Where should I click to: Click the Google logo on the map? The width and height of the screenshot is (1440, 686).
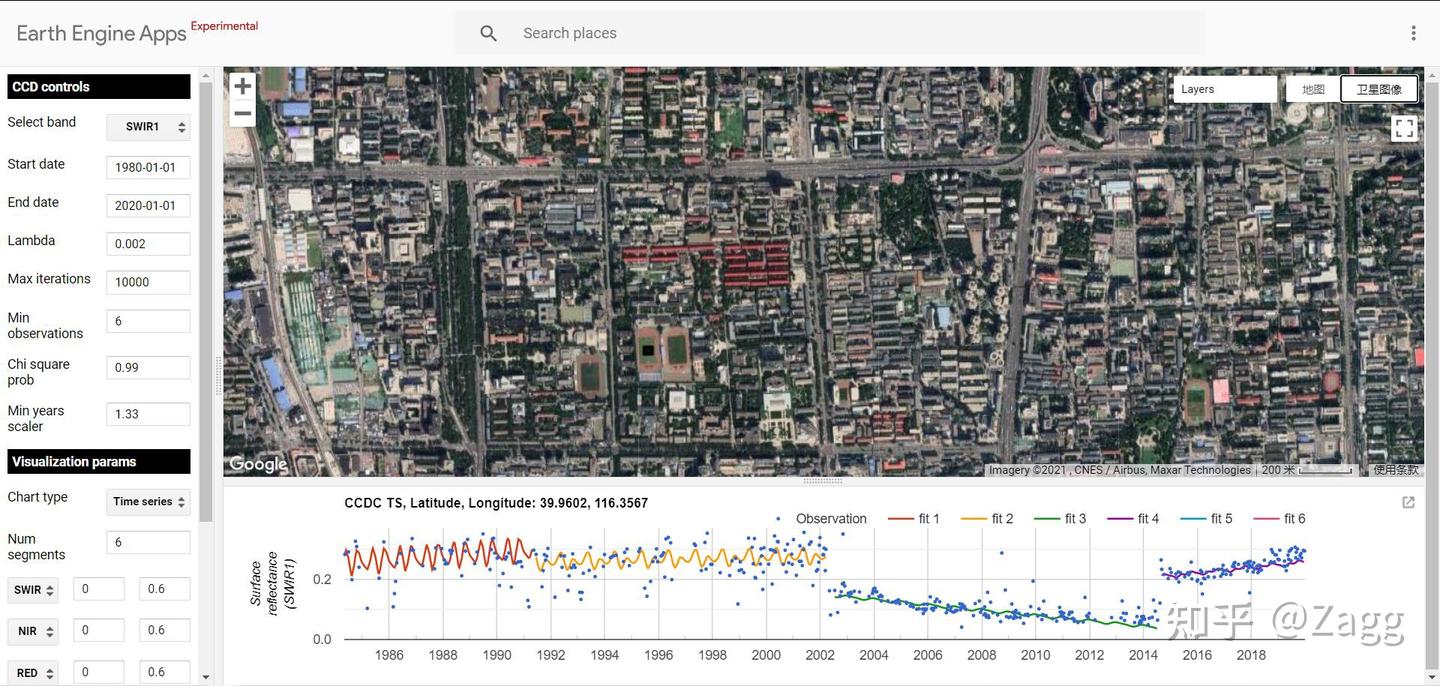click(x=257, y=463)
